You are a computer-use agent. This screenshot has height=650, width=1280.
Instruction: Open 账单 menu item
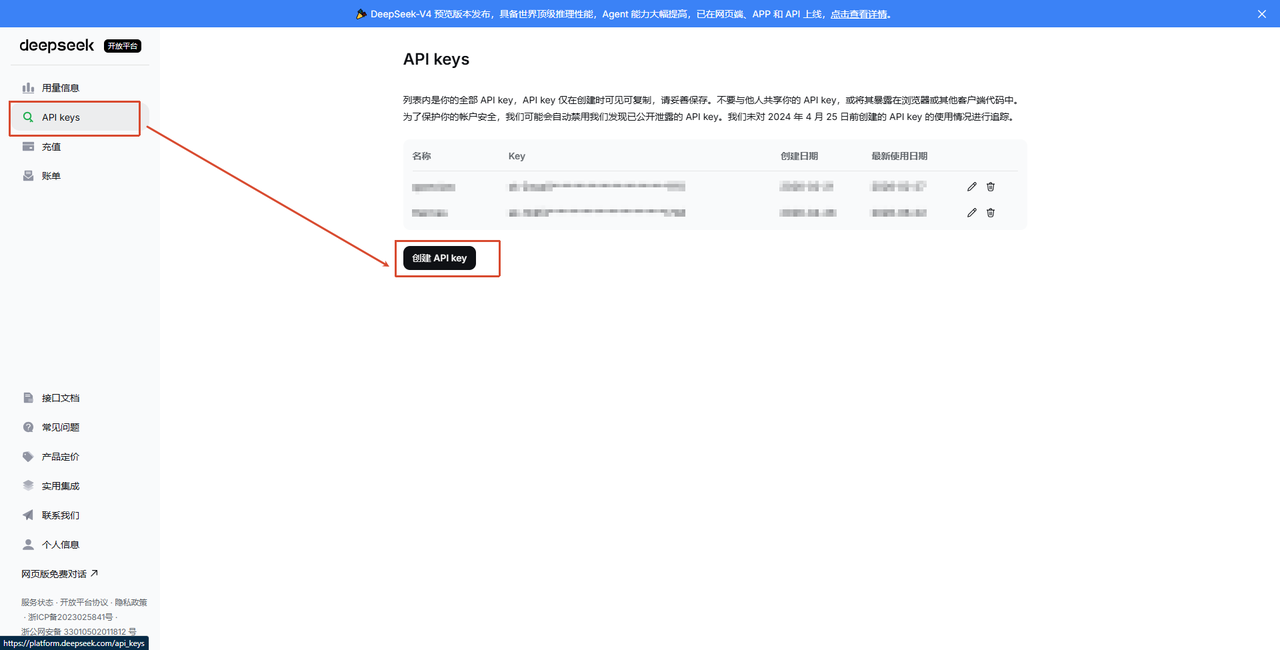(79, 176)
